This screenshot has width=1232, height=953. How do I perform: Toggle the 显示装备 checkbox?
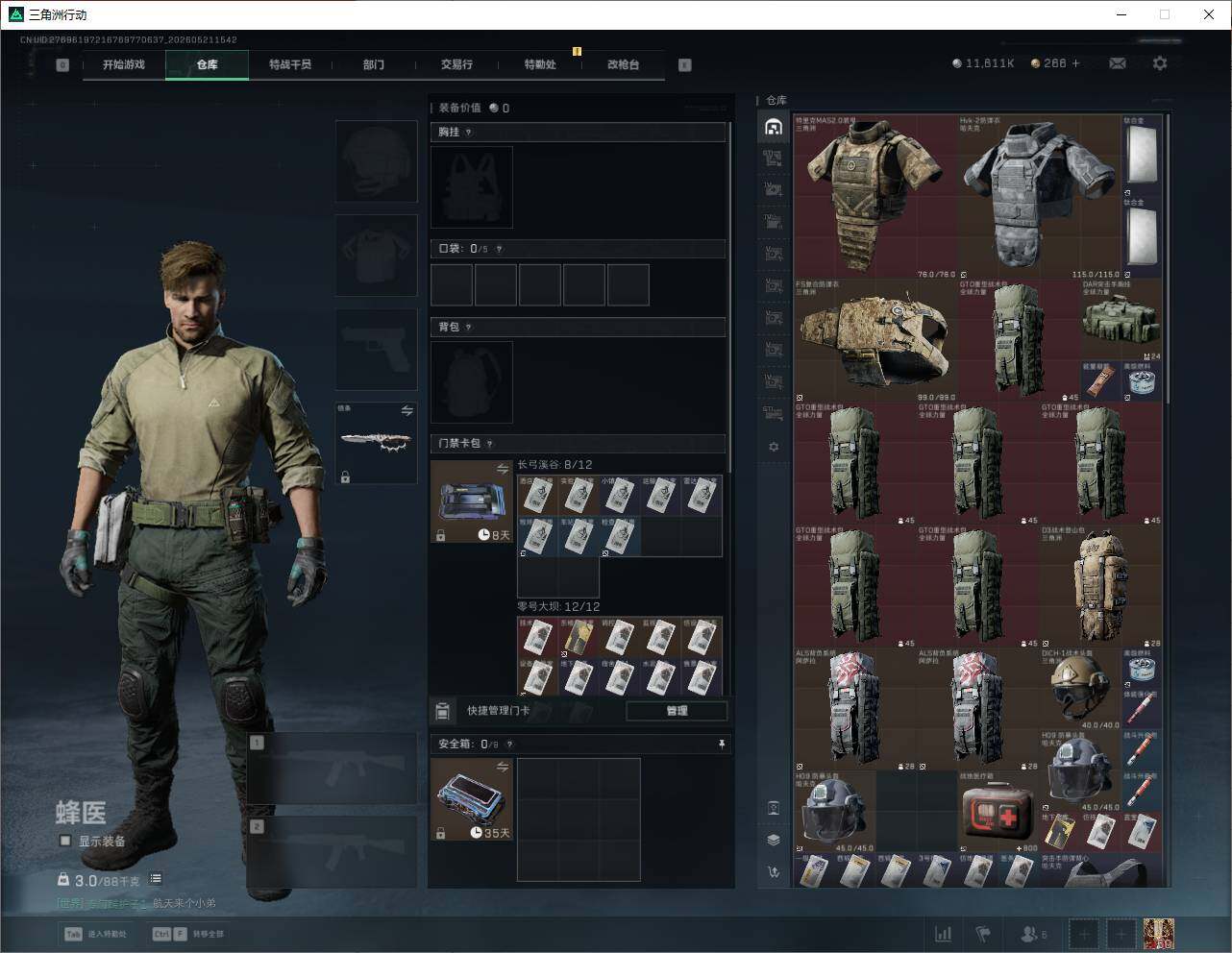tap(65, 841)
